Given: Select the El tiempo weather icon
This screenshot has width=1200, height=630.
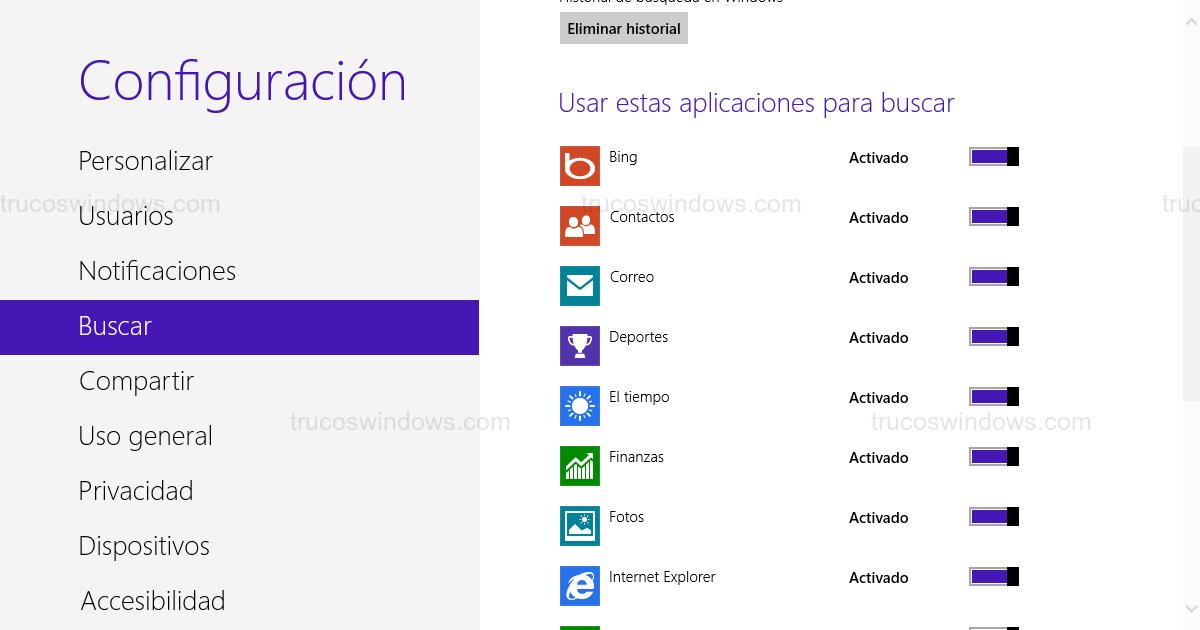Looking at the screenshot, I should click(580, 406).
